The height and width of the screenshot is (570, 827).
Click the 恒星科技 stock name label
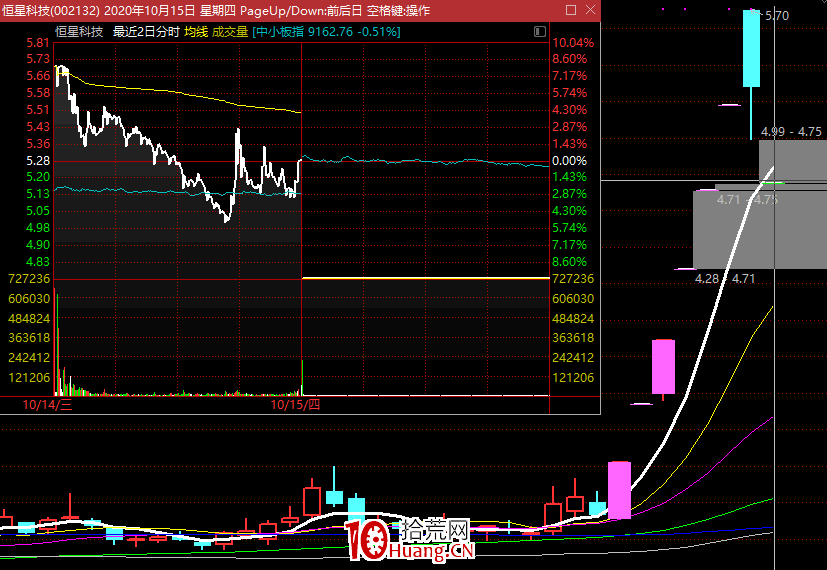[x=79, y=32]
